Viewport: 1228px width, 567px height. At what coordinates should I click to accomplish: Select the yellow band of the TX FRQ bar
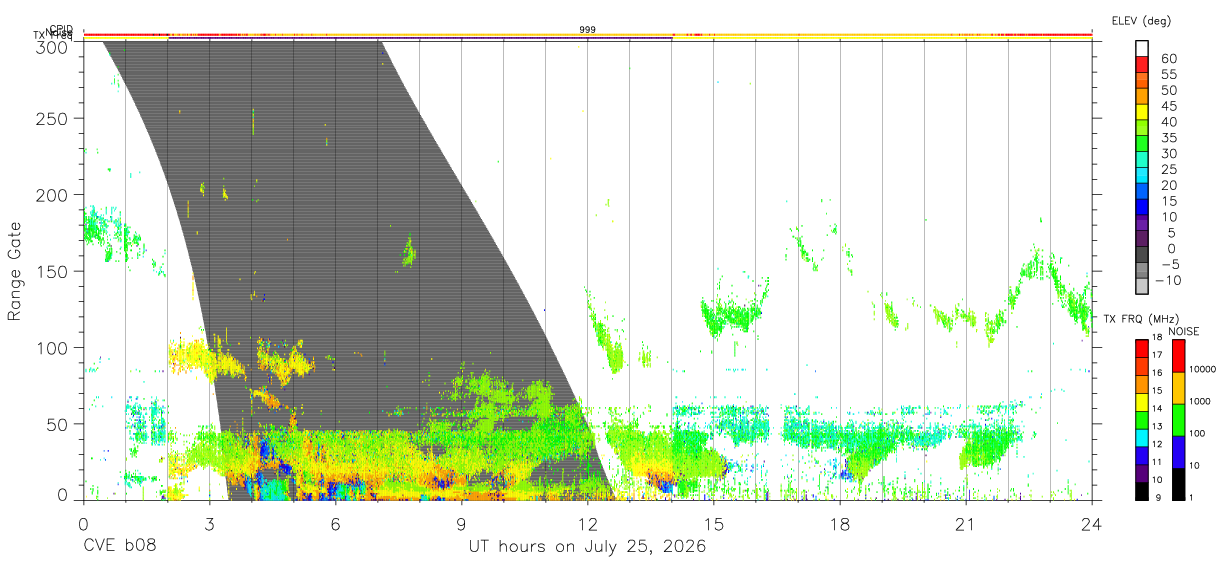(1142, 401)
